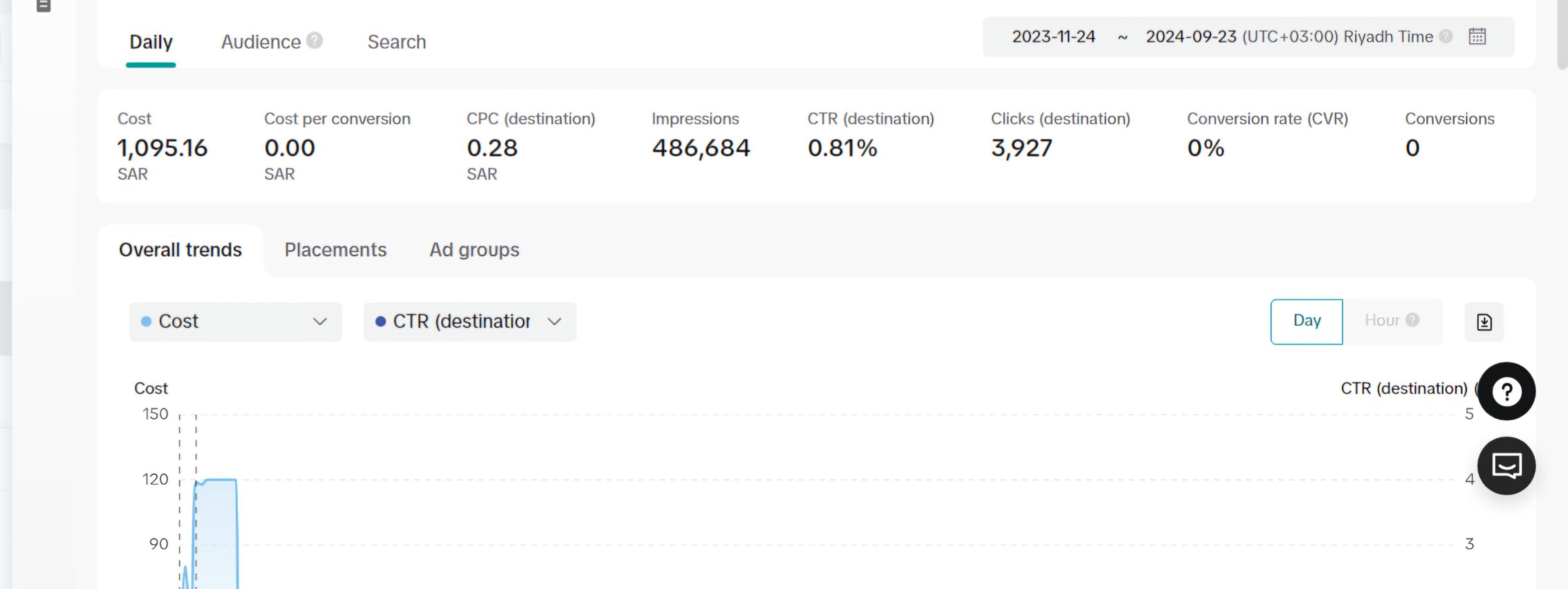Open the calendar date picker icon
The image size is (1568, 589).
[1477, 37]
